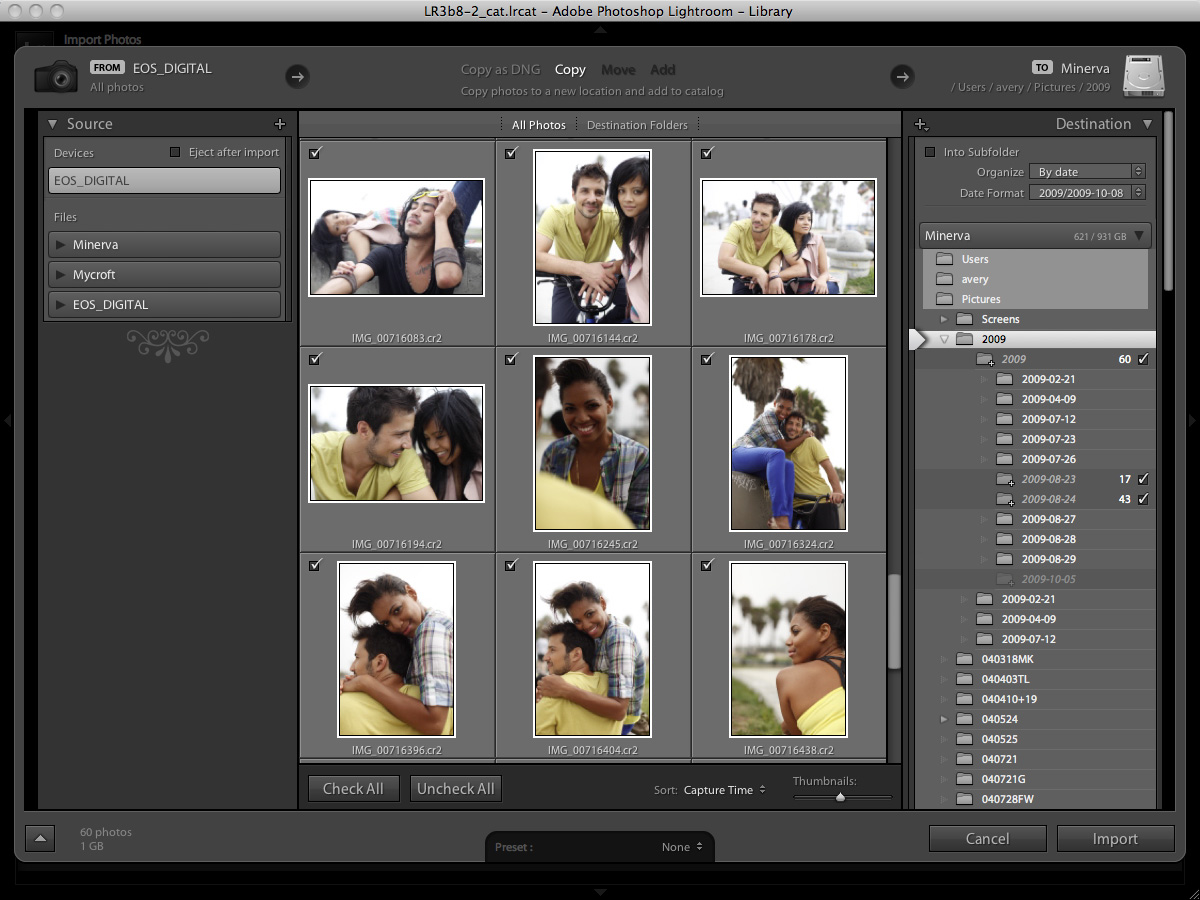Toggle the Into Subfolder checkbox
This screenshot has height=900, width=1200.
click(930, 152)
